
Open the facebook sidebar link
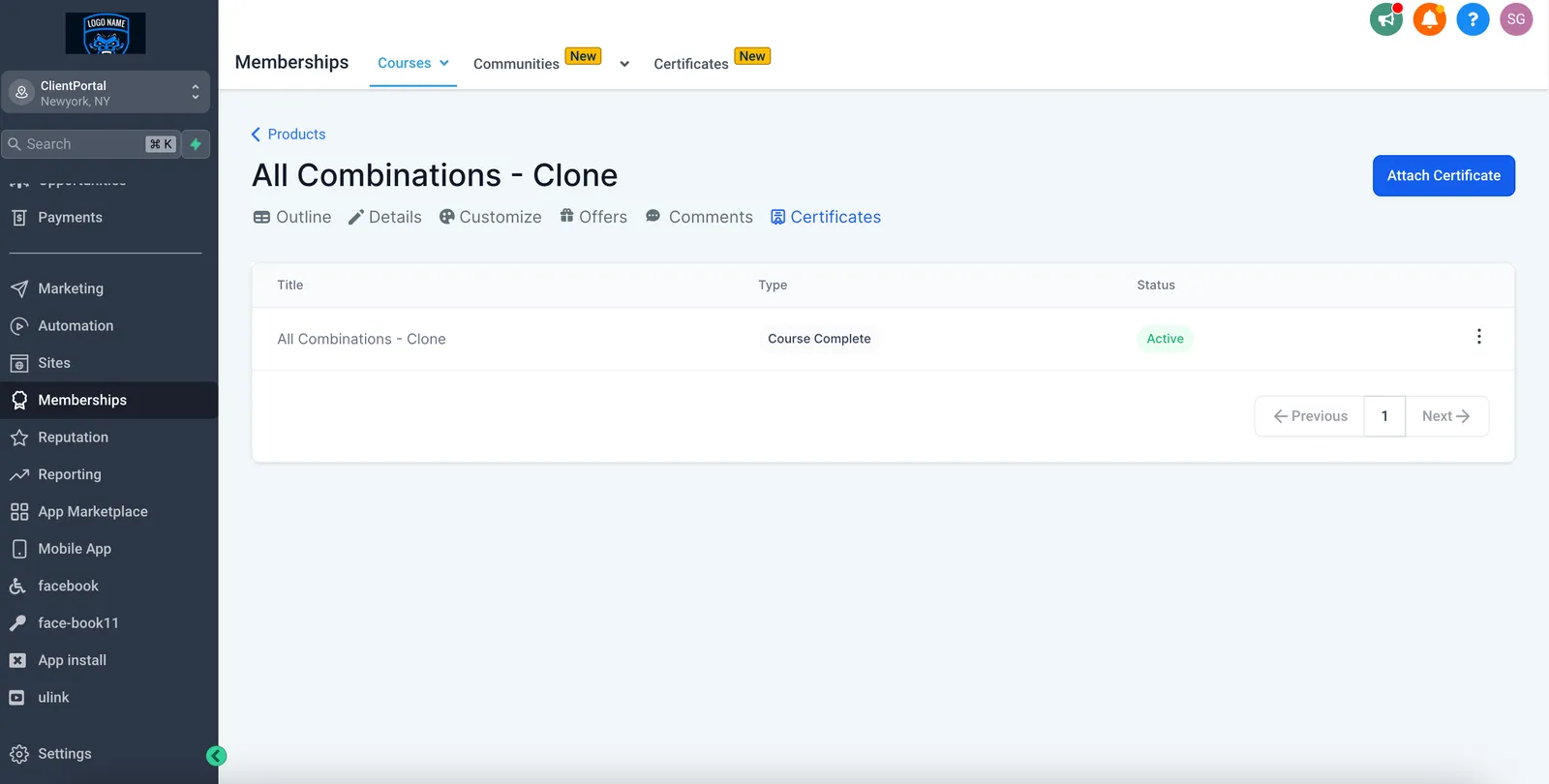click(108, 586)
